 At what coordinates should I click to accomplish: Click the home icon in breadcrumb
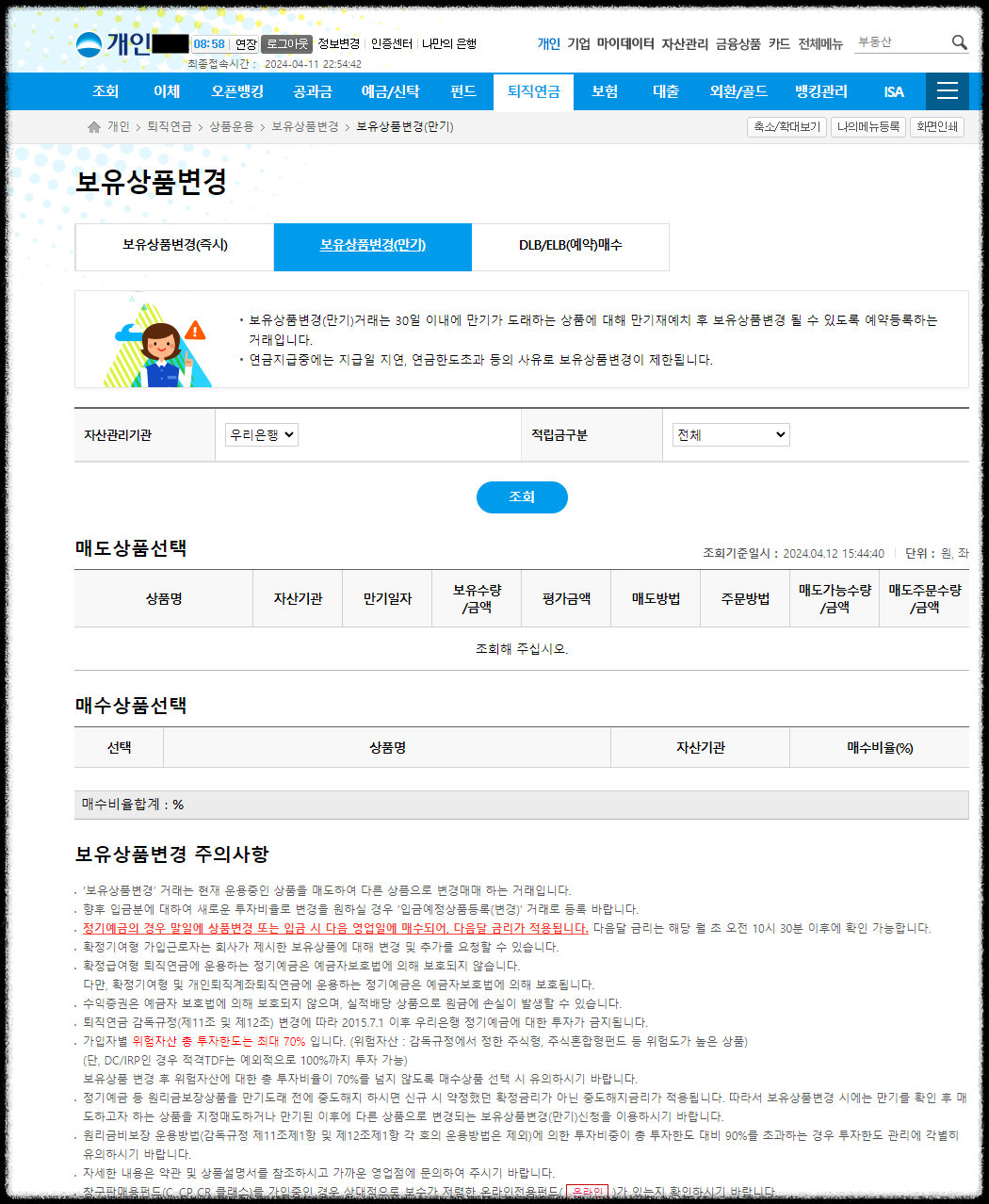point(94,126)
